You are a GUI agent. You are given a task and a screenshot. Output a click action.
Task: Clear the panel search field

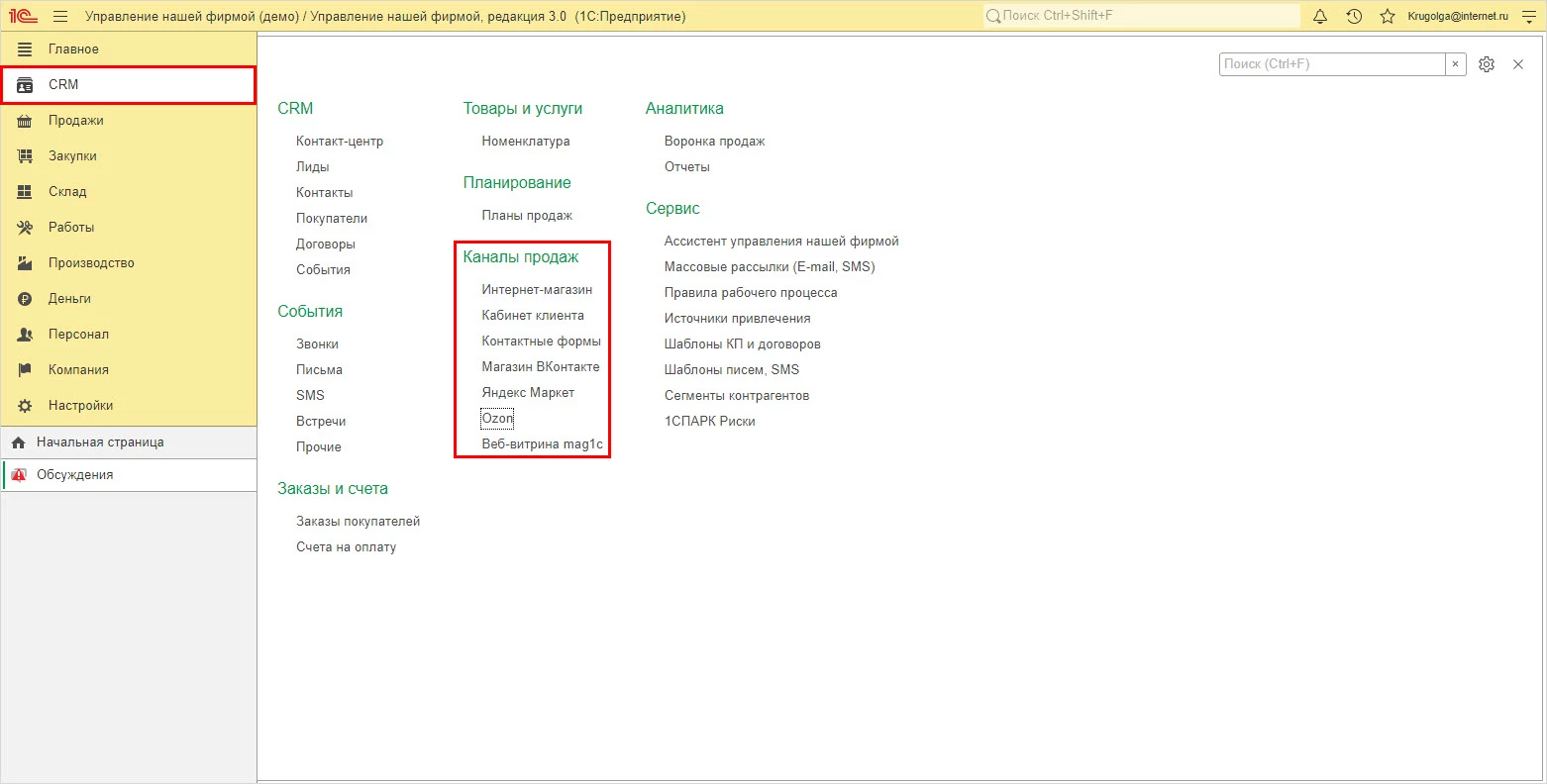point(1456,64)
